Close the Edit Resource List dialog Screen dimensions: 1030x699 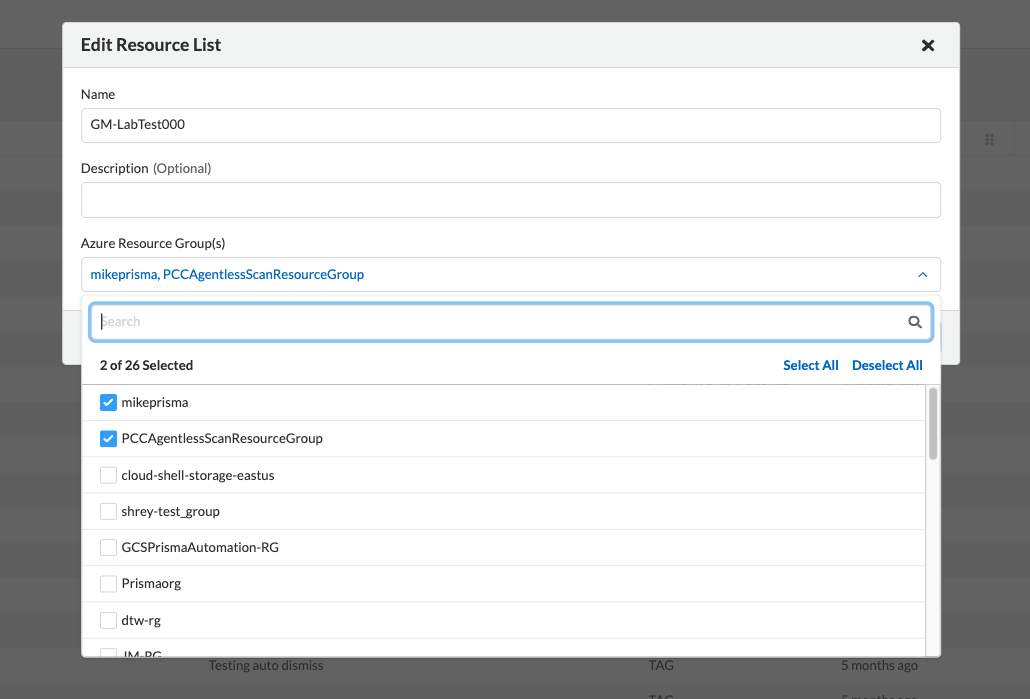927,45
